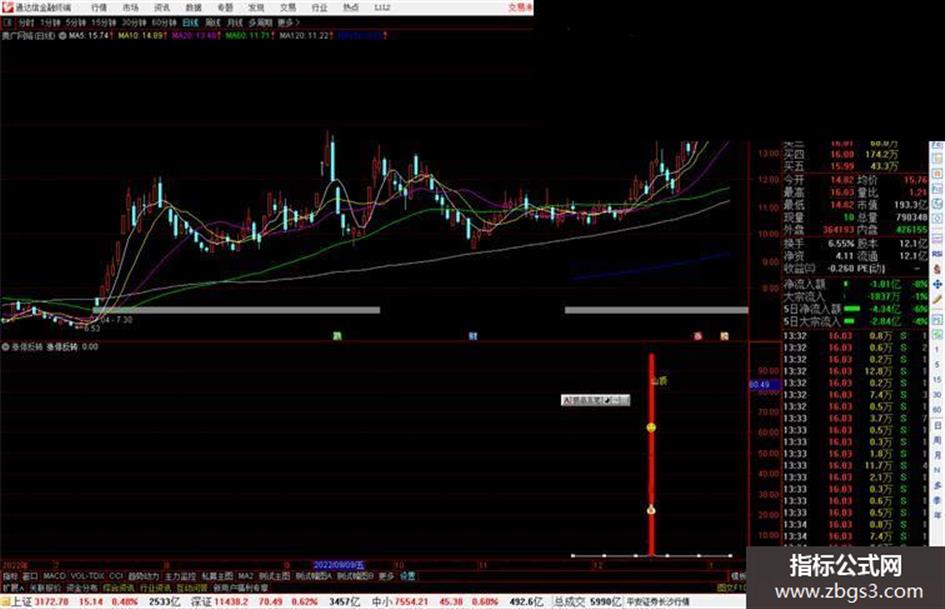Click the 日 sidebar period button
The height and width of the screenshot is (609, 945).
tap(937, 425)
